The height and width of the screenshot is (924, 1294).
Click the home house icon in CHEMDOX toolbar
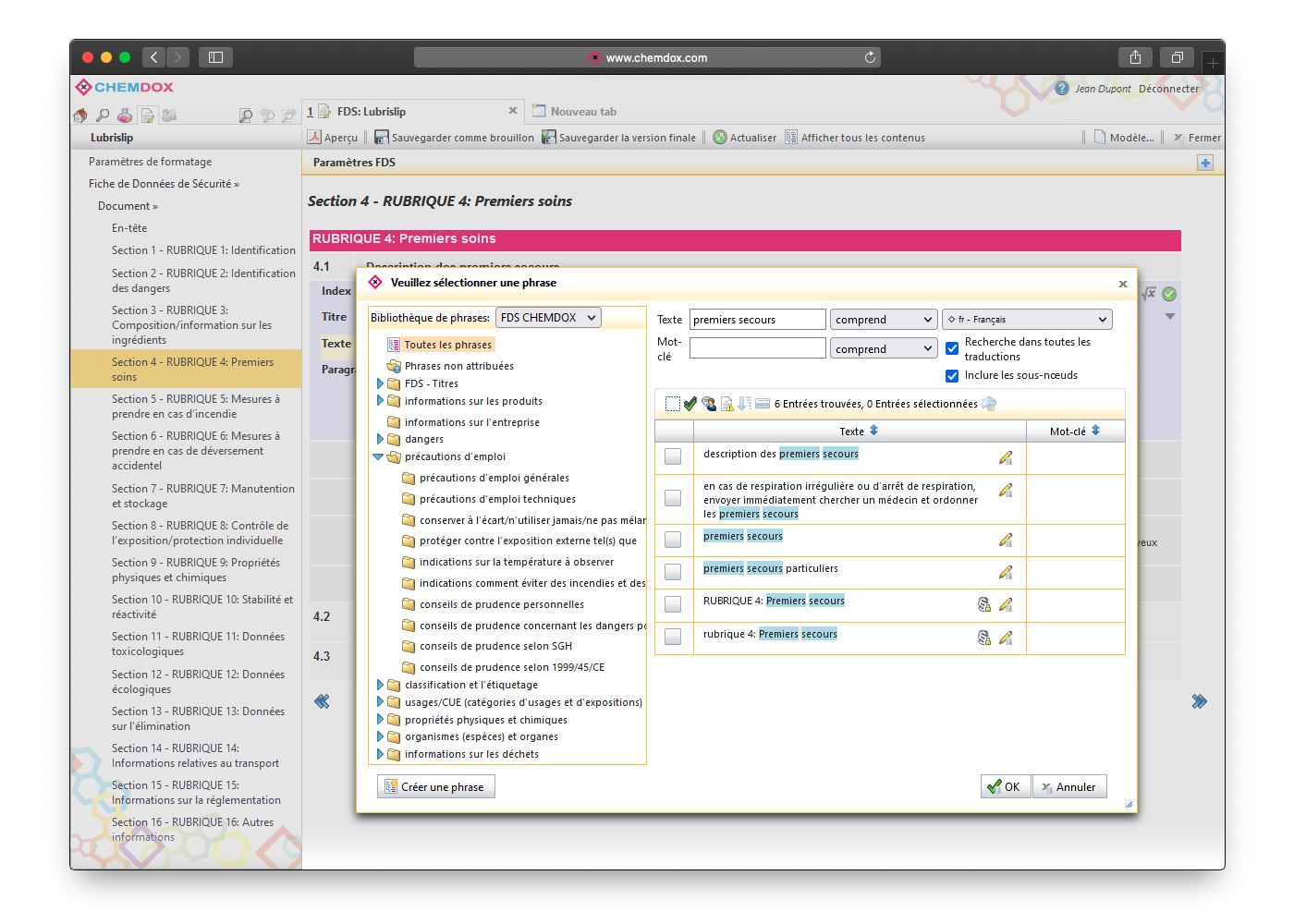pos(80,115)
